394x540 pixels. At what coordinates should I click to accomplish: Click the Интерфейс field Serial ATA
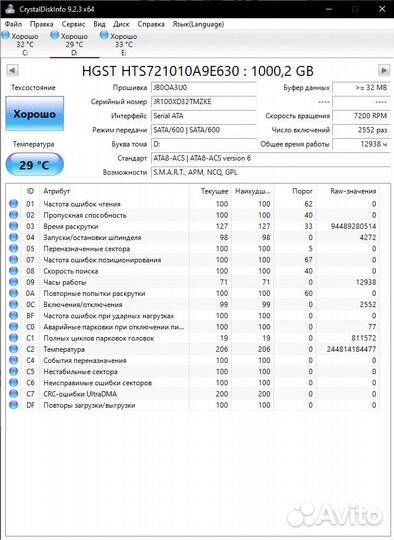click(x=204, y=116)
